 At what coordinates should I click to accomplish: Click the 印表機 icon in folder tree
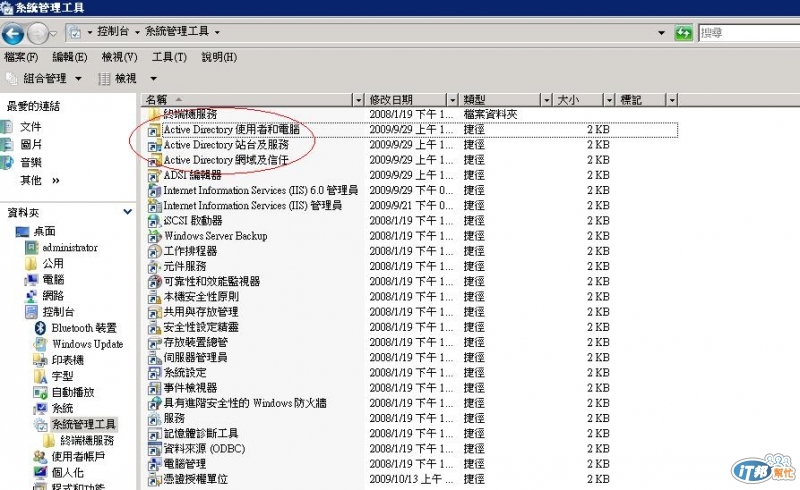[41, 360]
